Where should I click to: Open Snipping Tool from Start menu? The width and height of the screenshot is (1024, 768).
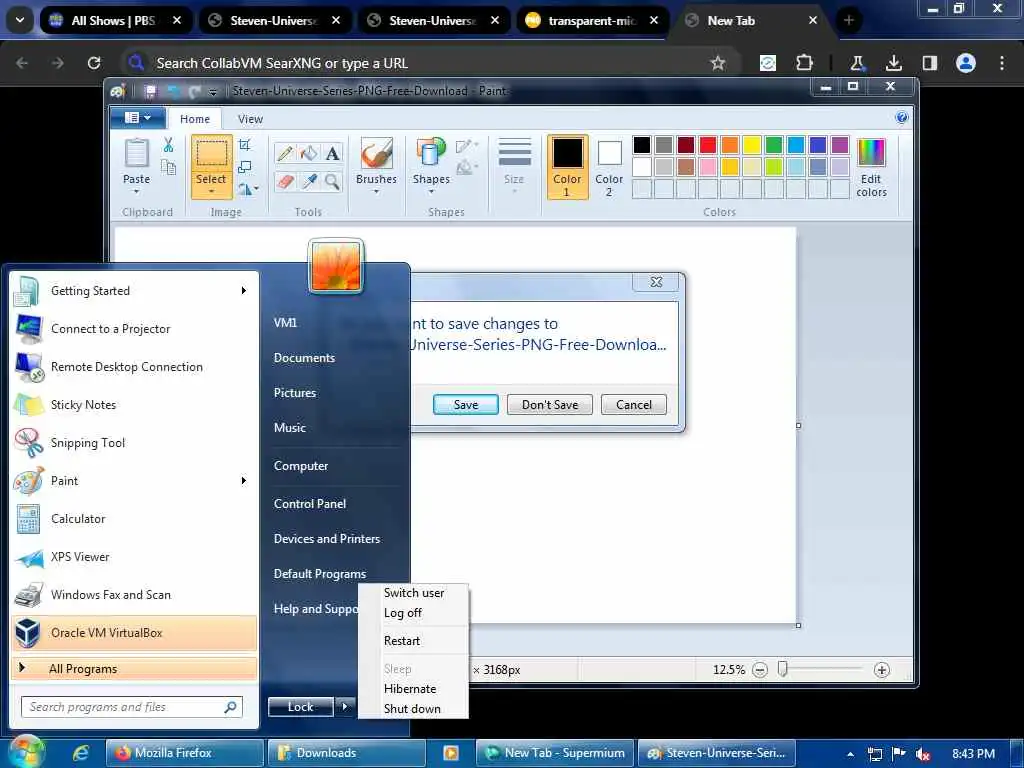coord(135,443)
